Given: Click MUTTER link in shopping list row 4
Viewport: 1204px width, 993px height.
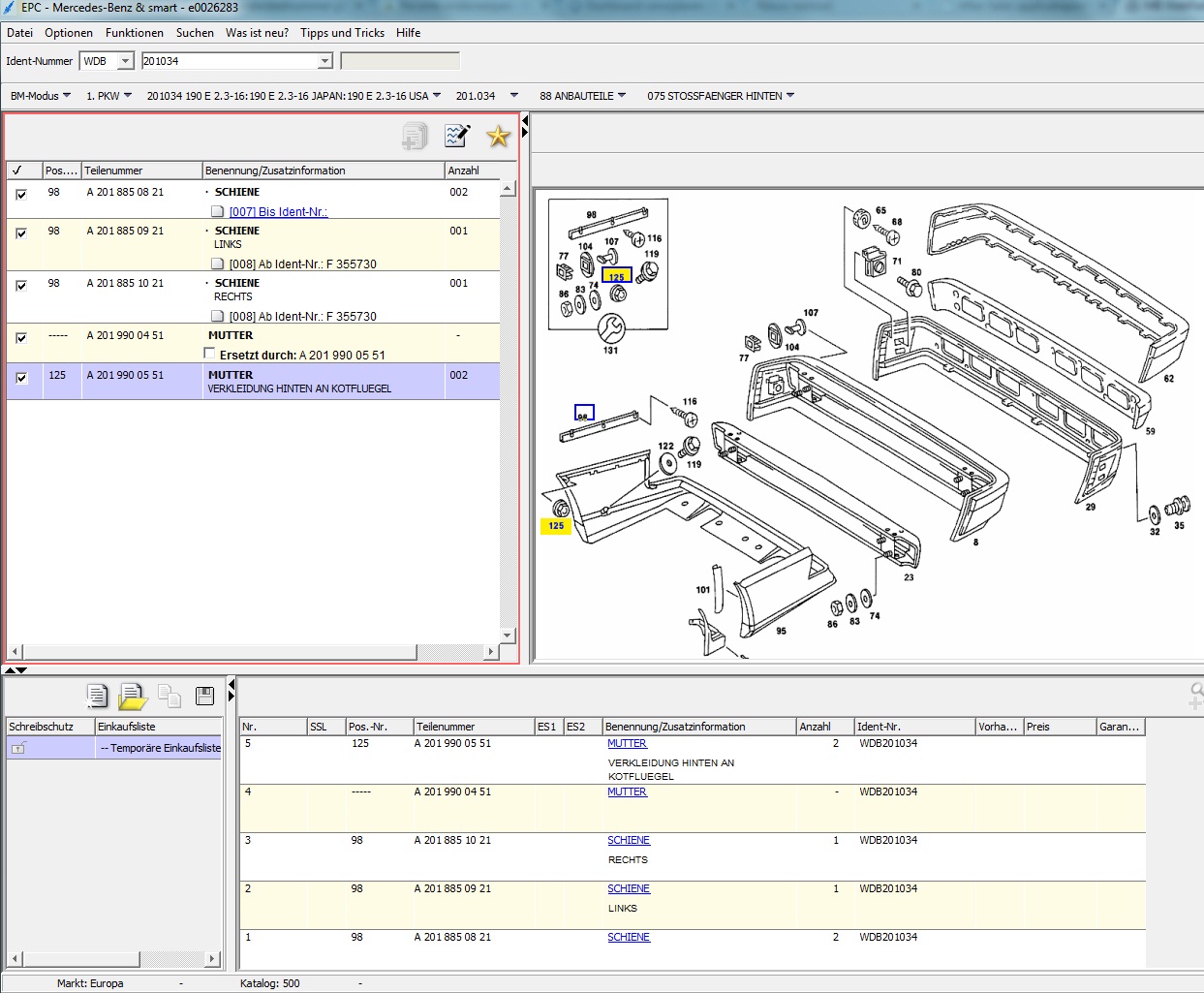Looking at the screenshot, I should click(627, 792).
